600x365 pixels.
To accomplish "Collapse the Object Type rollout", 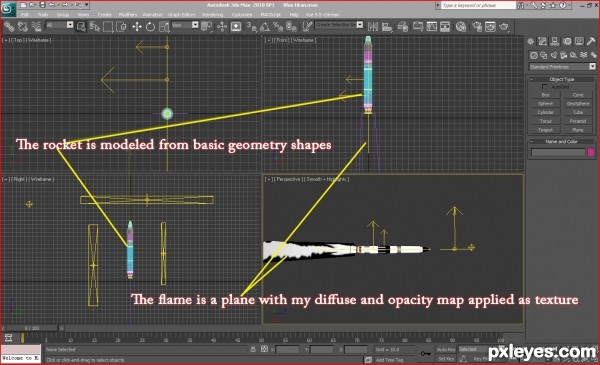I will [x=561, y=79].
